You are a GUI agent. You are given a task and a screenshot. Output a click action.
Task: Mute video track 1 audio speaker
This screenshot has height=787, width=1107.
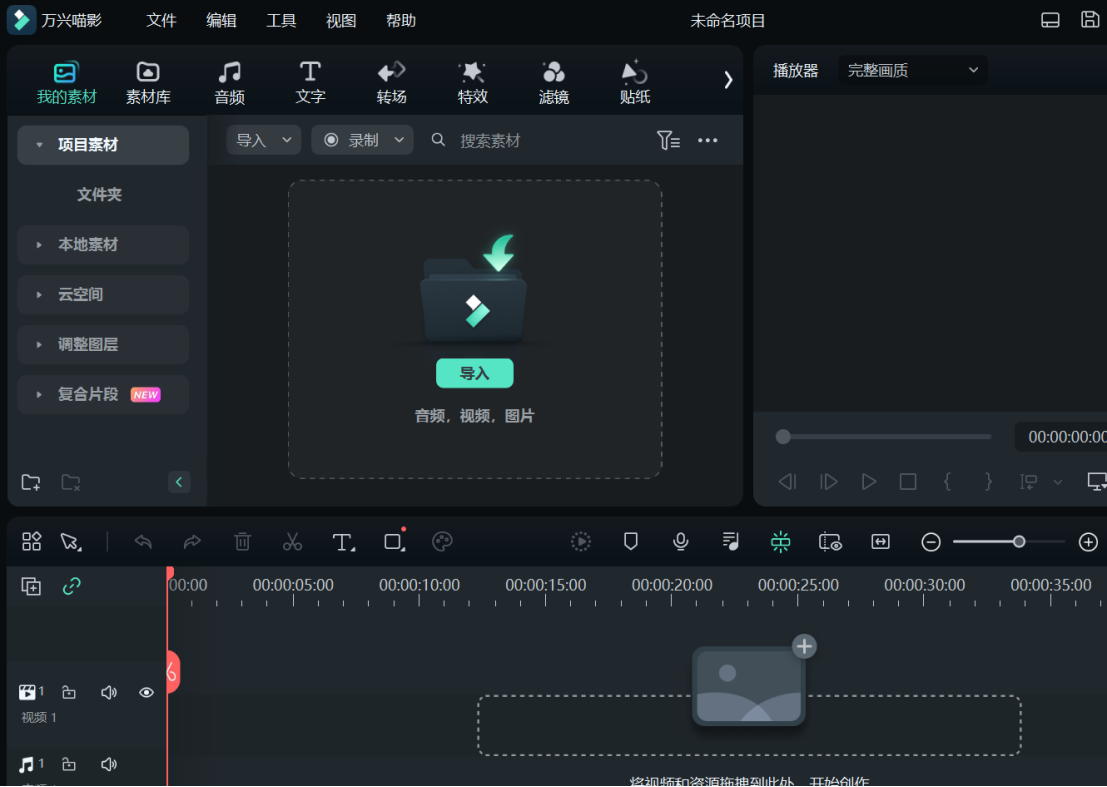coord(109,692)
